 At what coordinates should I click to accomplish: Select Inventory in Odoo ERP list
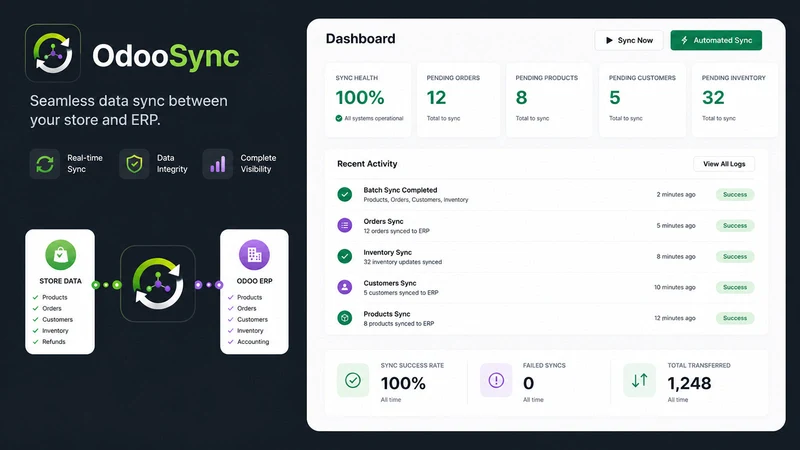point(250,331)
